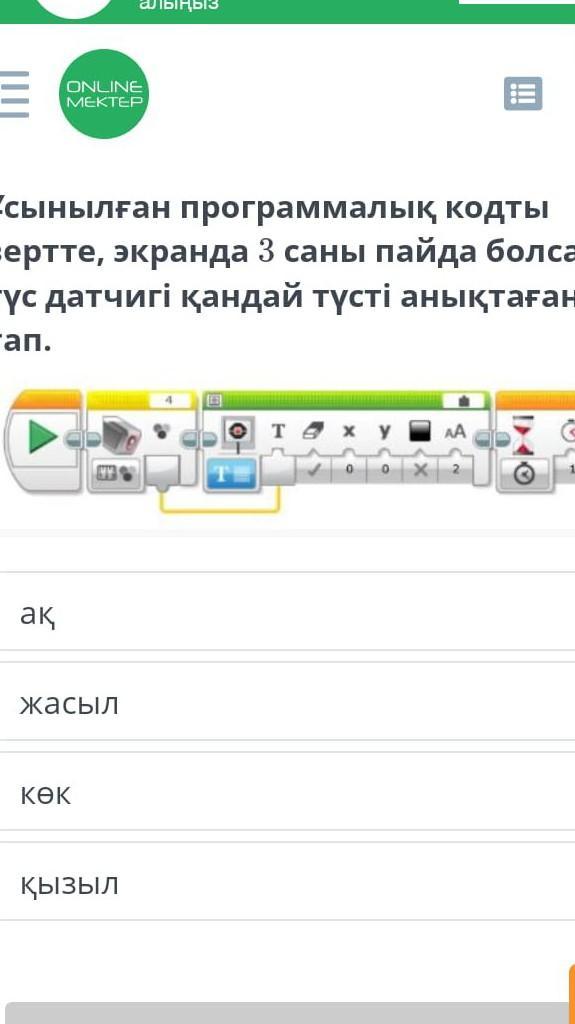Image resolution: width=575 pixels, height=1024 pixels.
Task: Choose answer option қызыл
Action: (288, 882)
